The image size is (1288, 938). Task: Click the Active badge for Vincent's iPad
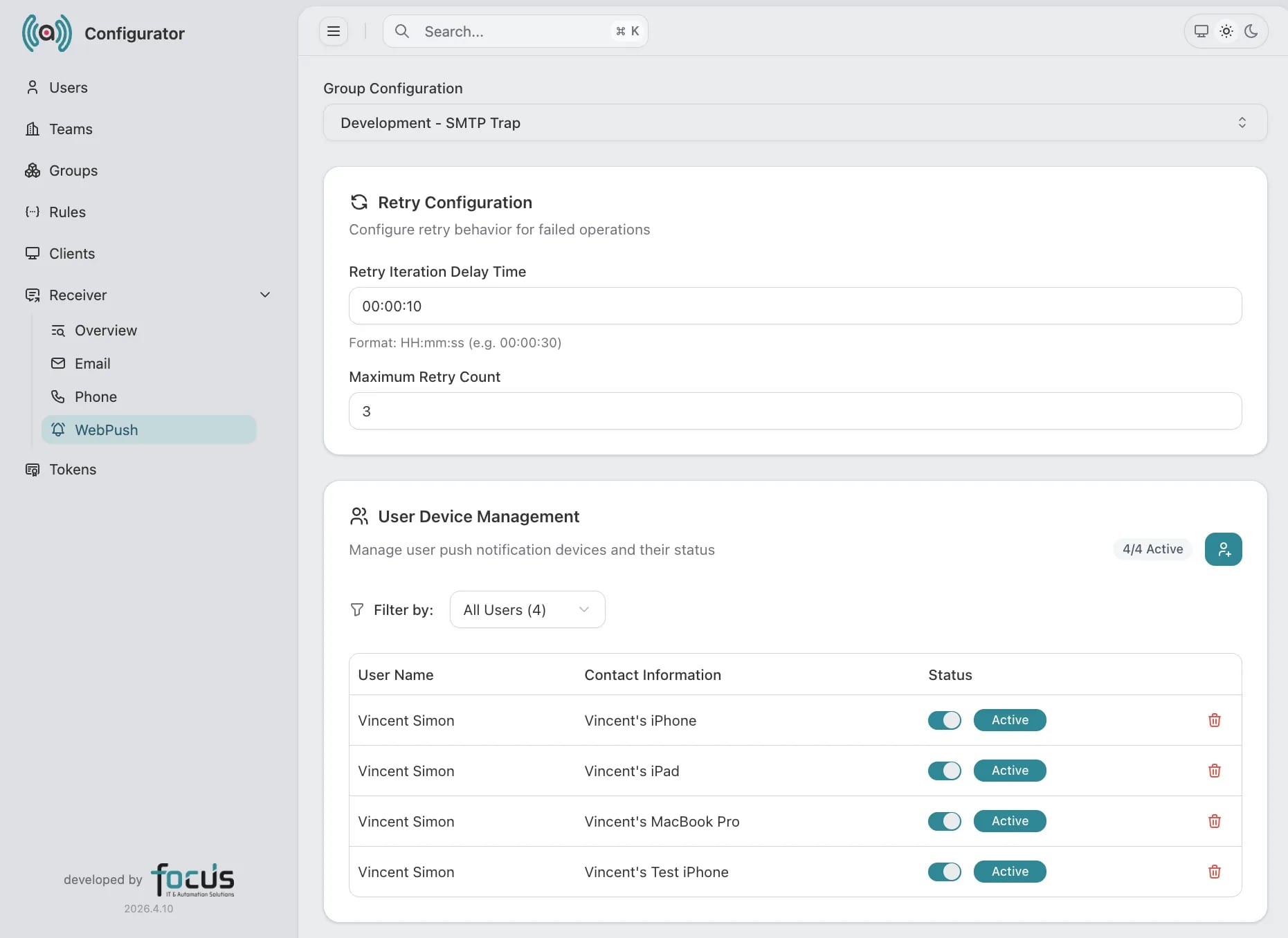tap(1010, 771)
